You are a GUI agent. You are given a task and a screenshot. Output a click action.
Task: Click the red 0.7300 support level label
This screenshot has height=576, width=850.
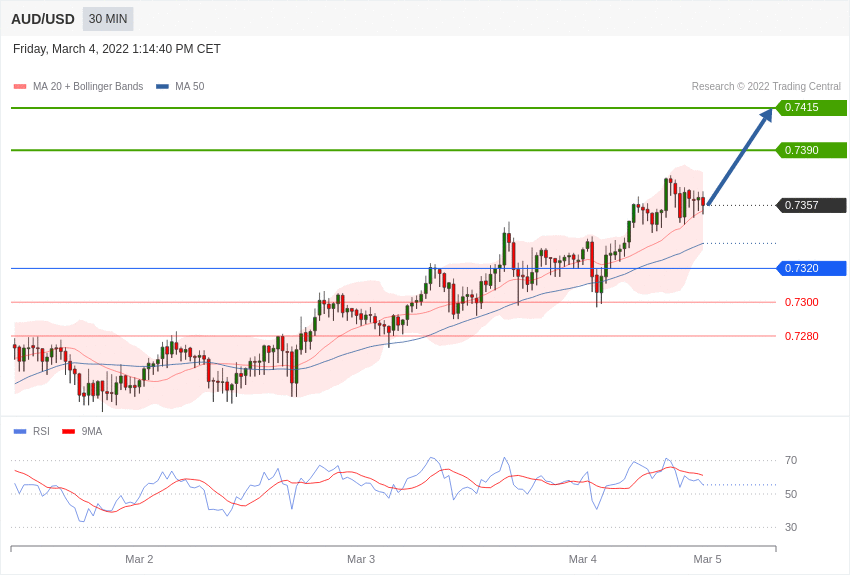(x=801, y=302)
